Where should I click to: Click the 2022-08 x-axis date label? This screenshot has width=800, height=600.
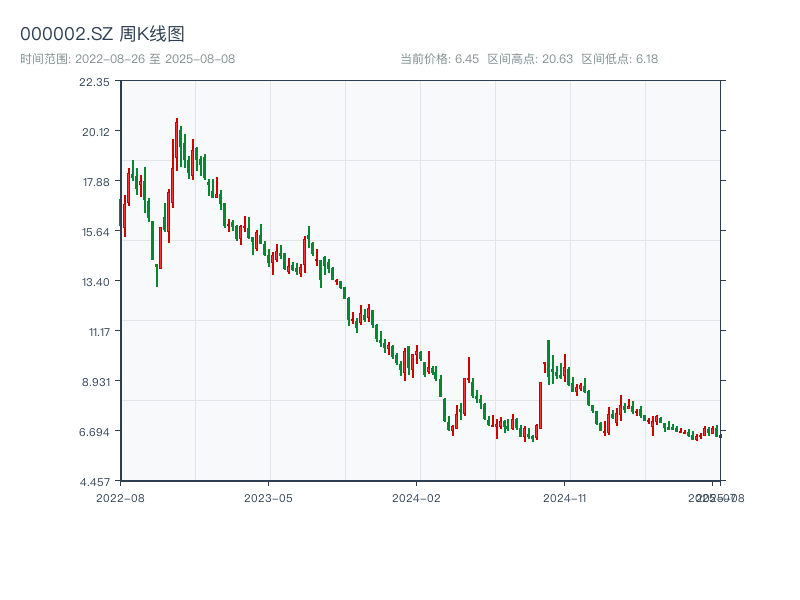coord(120,497)
